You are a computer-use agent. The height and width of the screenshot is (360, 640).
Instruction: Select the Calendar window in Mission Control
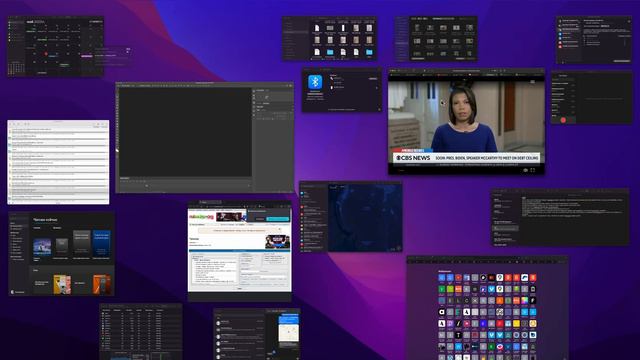tap(56, 46)
